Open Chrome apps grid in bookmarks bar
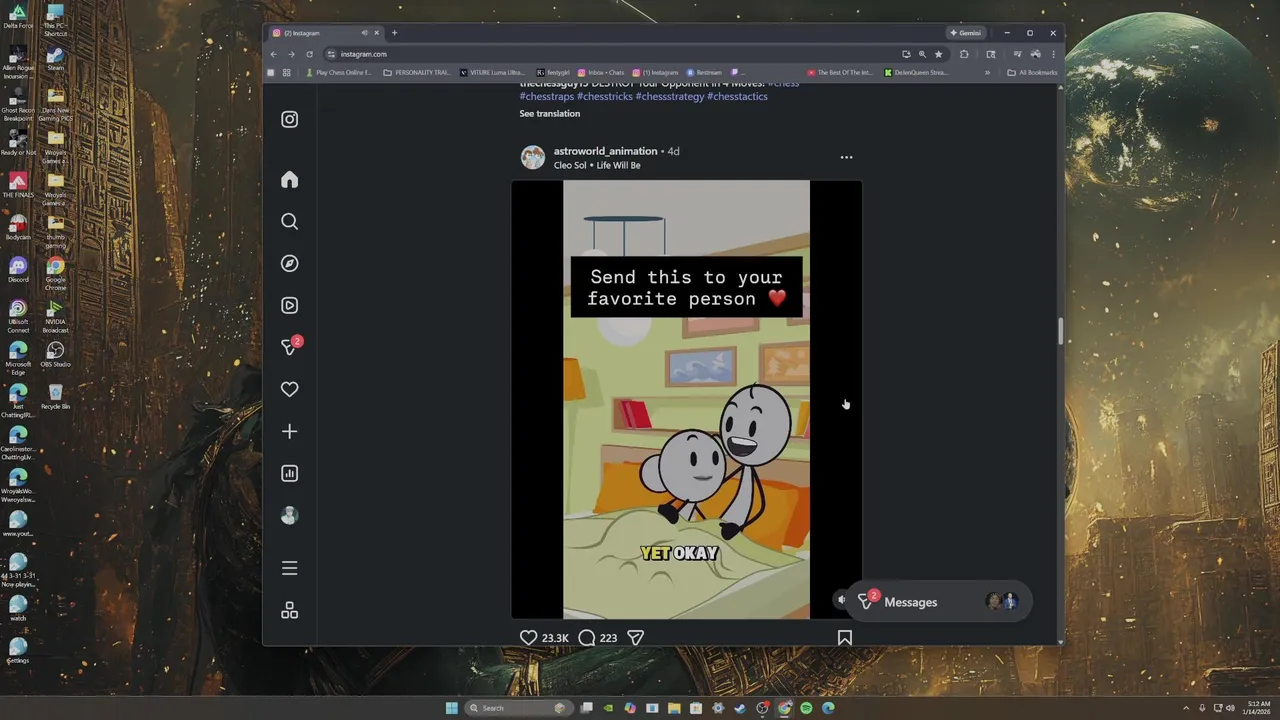 [286, 72]
